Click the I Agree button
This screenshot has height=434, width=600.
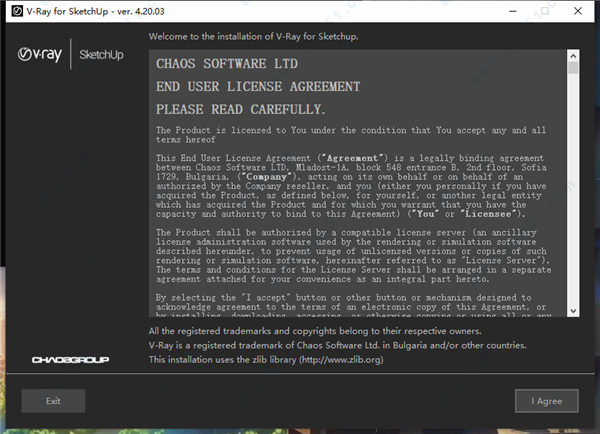click(x=546, y=400)
